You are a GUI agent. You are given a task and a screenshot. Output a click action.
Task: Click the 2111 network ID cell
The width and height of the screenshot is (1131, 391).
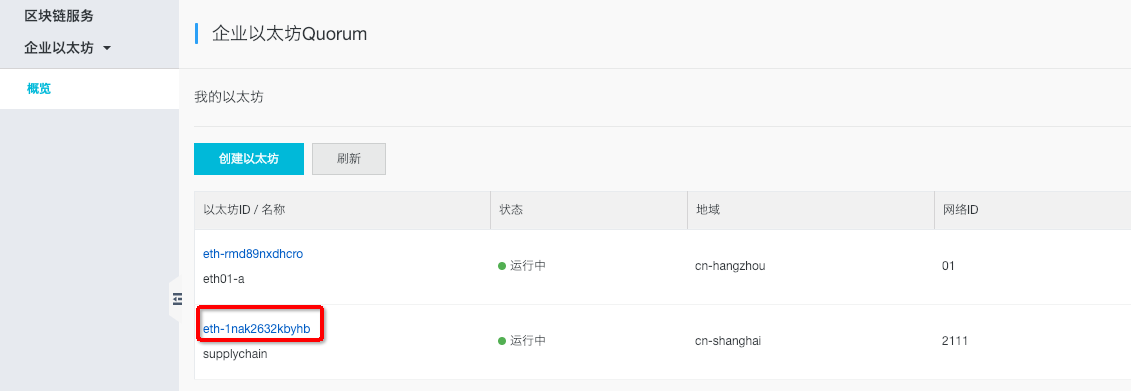(954, 341)
